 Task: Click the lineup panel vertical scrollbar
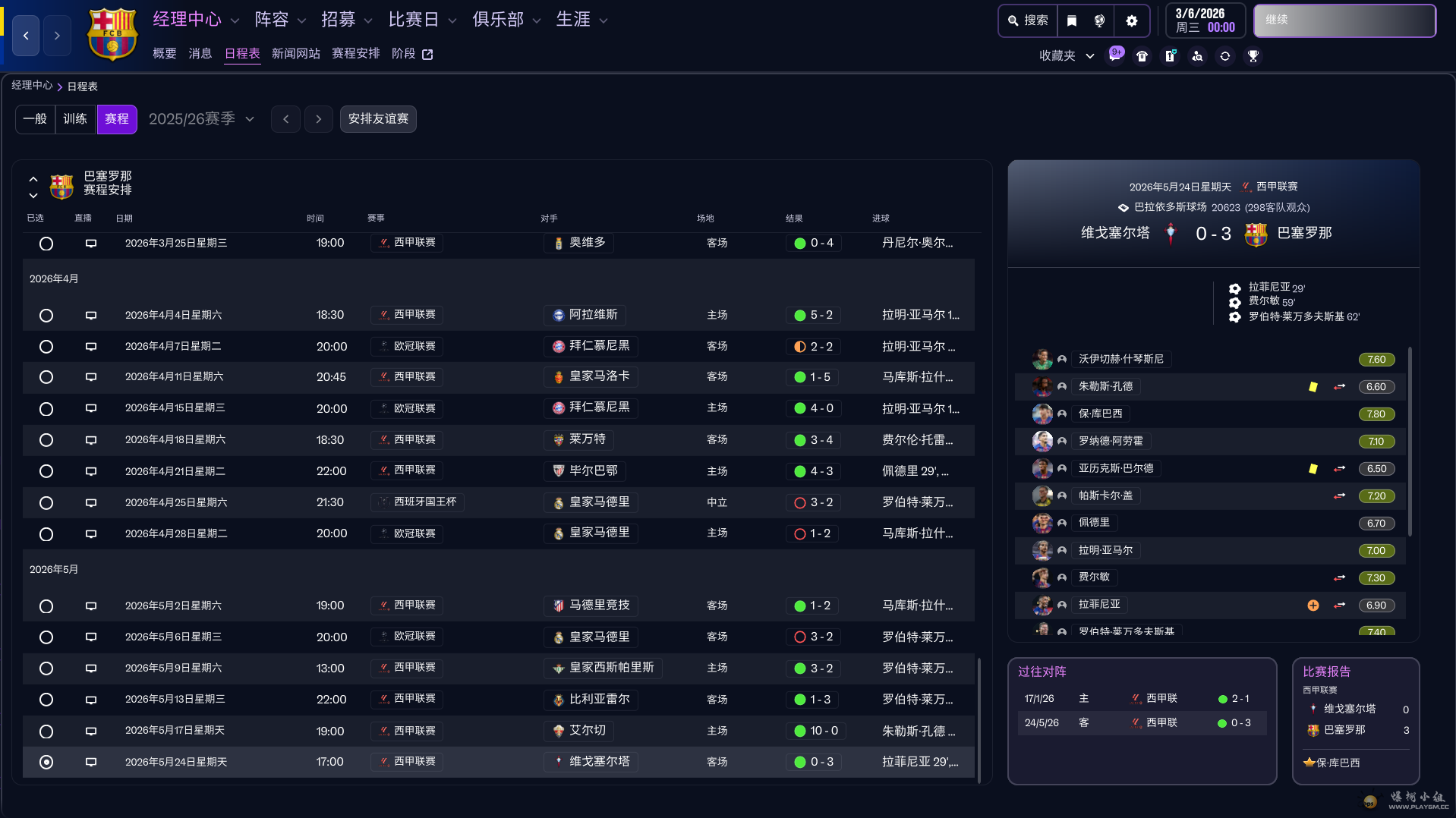tap(1409, 440)
